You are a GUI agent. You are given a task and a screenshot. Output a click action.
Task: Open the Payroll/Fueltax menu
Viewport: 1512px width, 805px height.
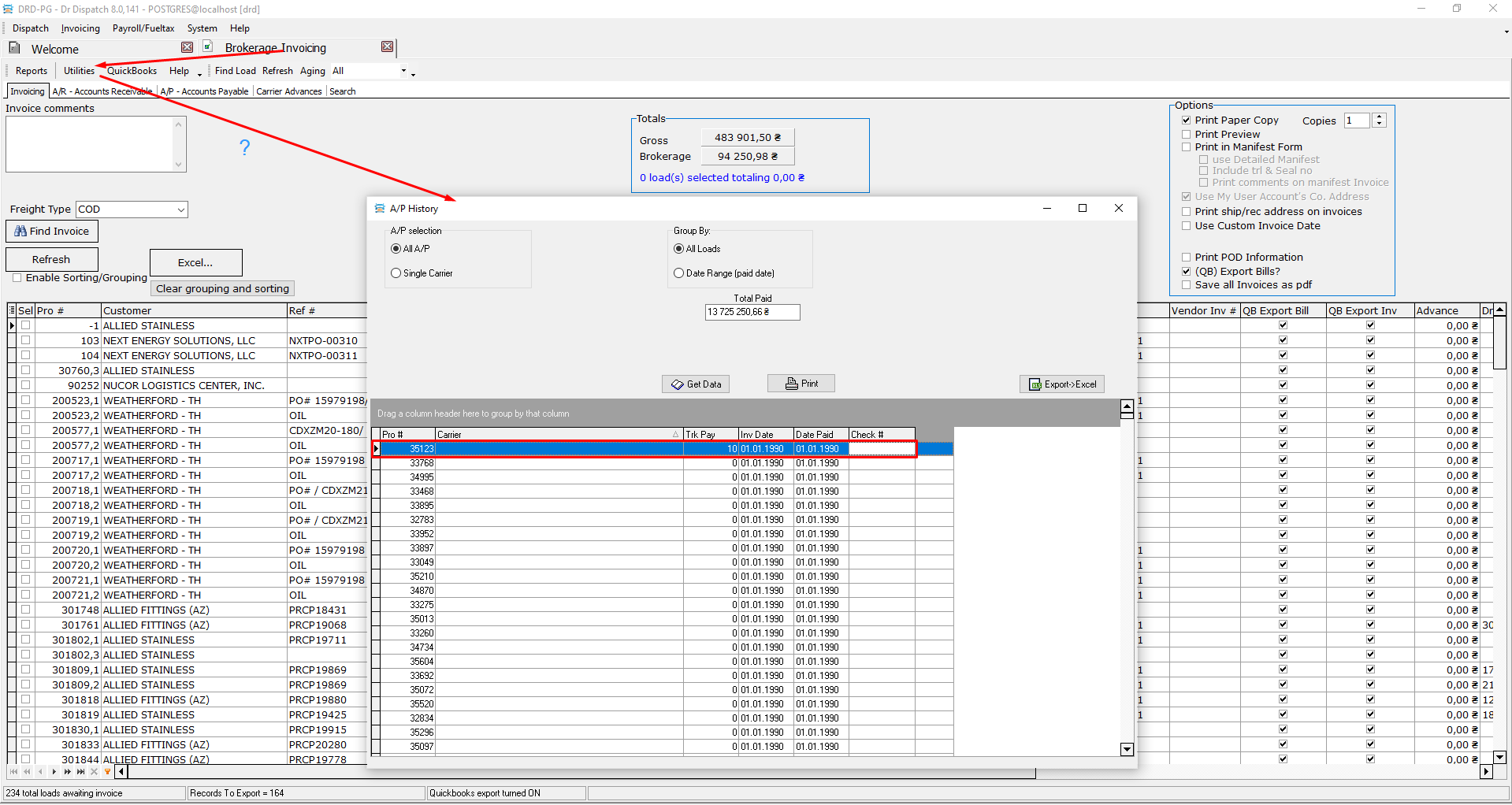pos(143,28)
